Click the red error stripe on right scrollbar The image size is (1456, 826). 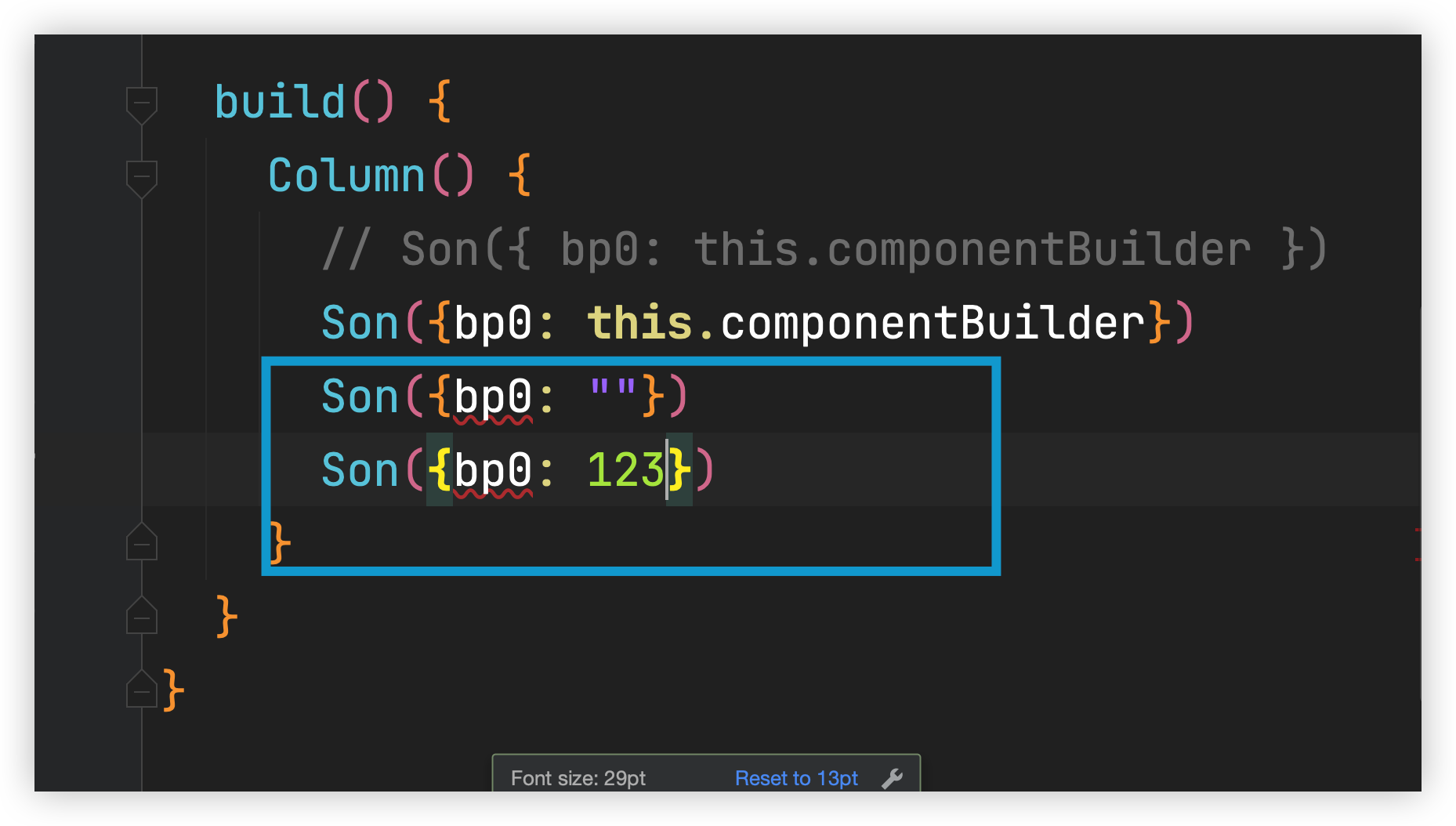pyautogui.click(x=1418, y=531)
